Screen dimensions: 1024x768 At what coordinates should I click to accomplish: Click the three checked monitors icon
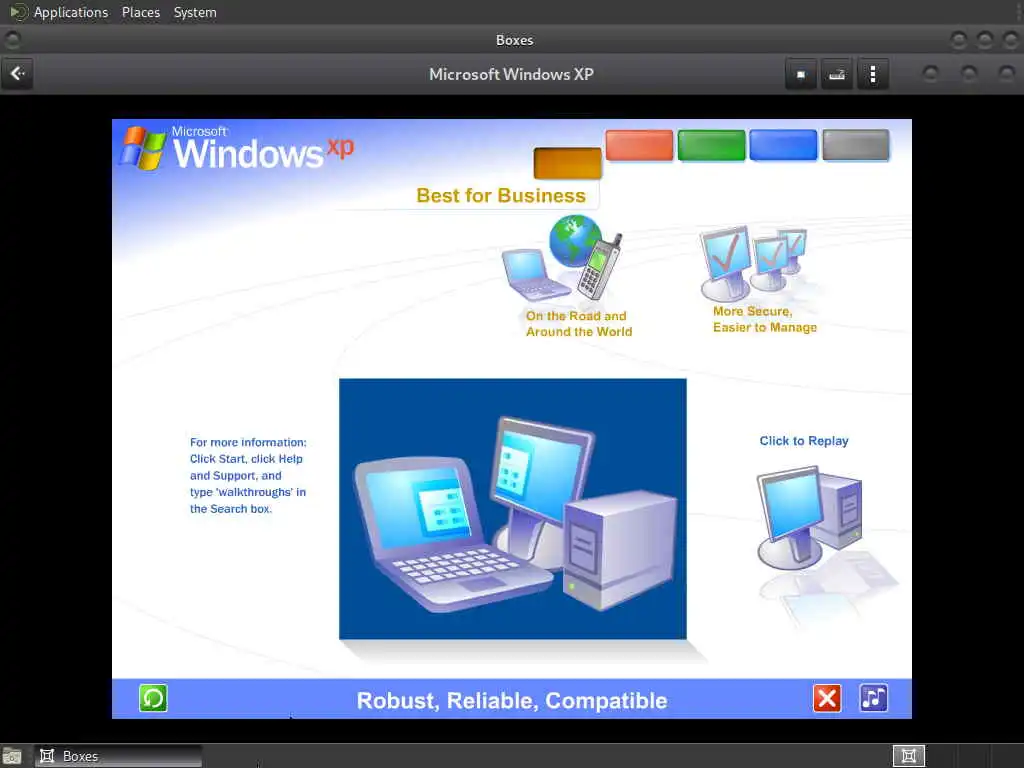(x=754, y=263)
